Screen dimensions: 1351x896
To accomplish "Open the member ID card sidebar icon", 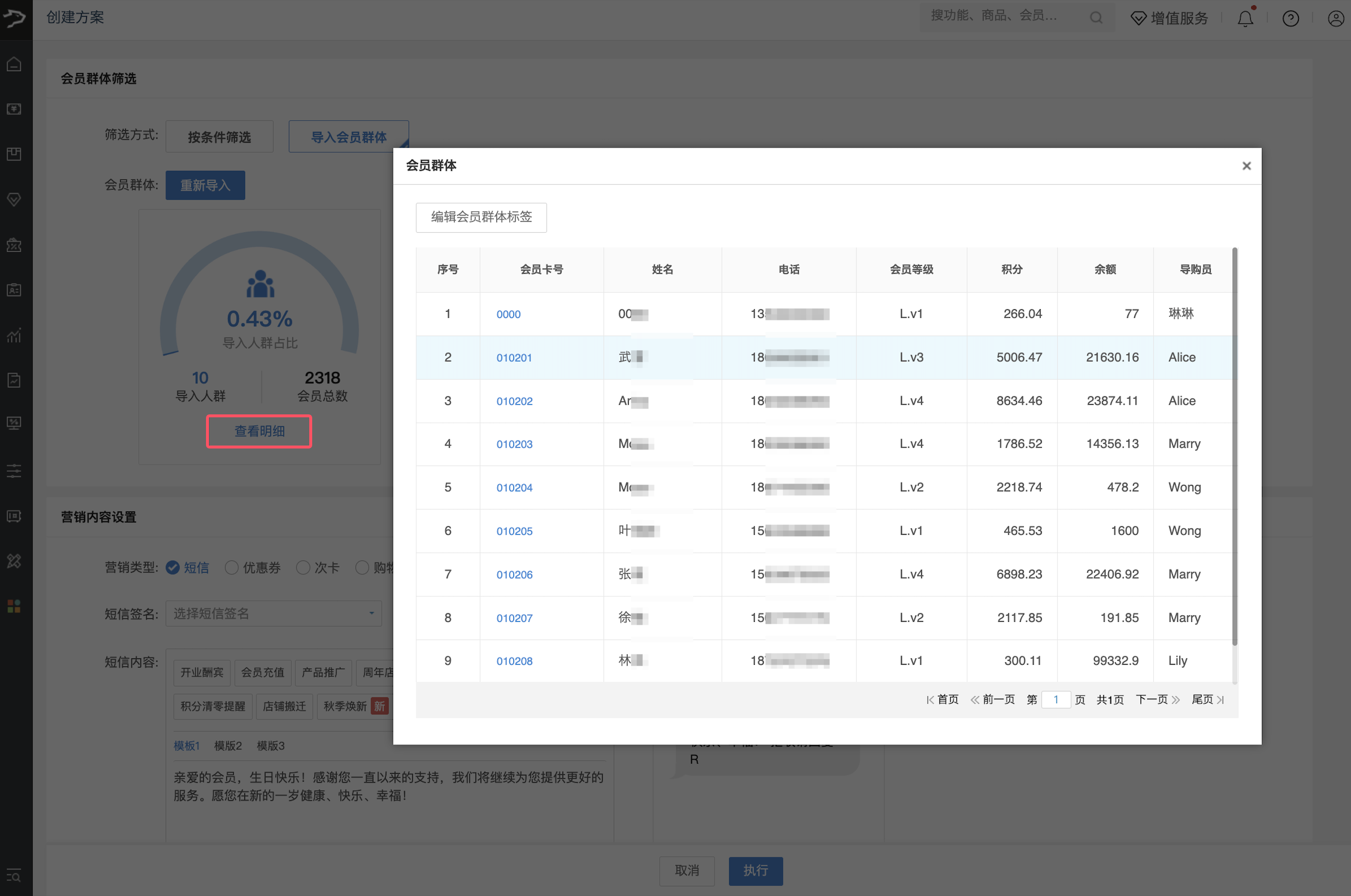I will click(x=14, y=290).
